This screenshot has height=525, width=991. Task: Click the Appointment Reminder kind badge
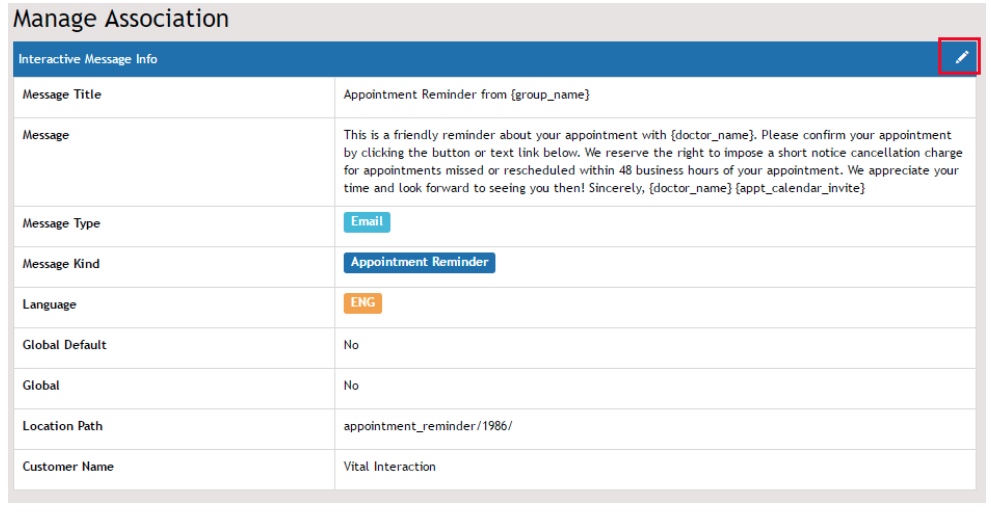(x=419, y=262)
